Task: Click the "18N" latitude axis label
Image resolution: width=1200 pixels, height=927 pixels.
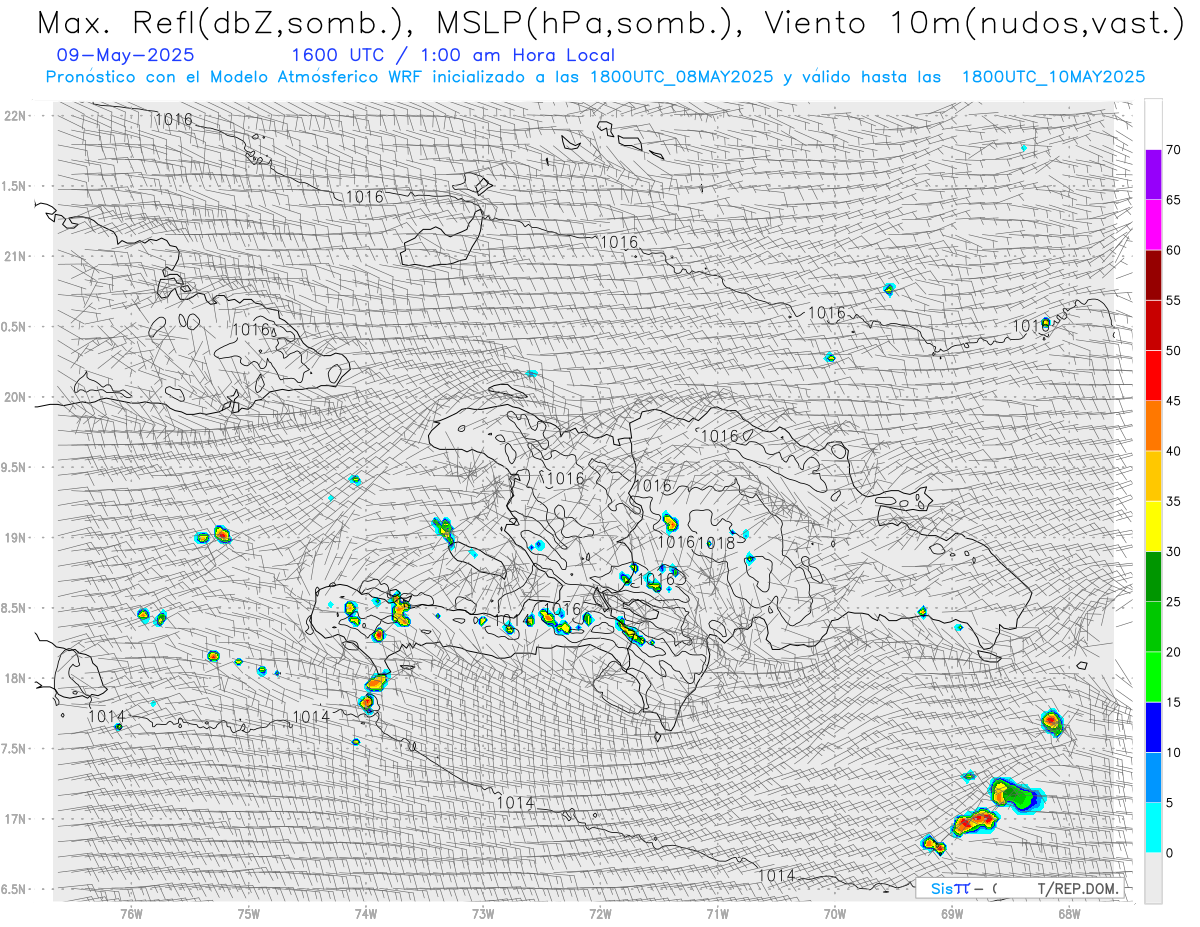Action: [x=16, y=678]
